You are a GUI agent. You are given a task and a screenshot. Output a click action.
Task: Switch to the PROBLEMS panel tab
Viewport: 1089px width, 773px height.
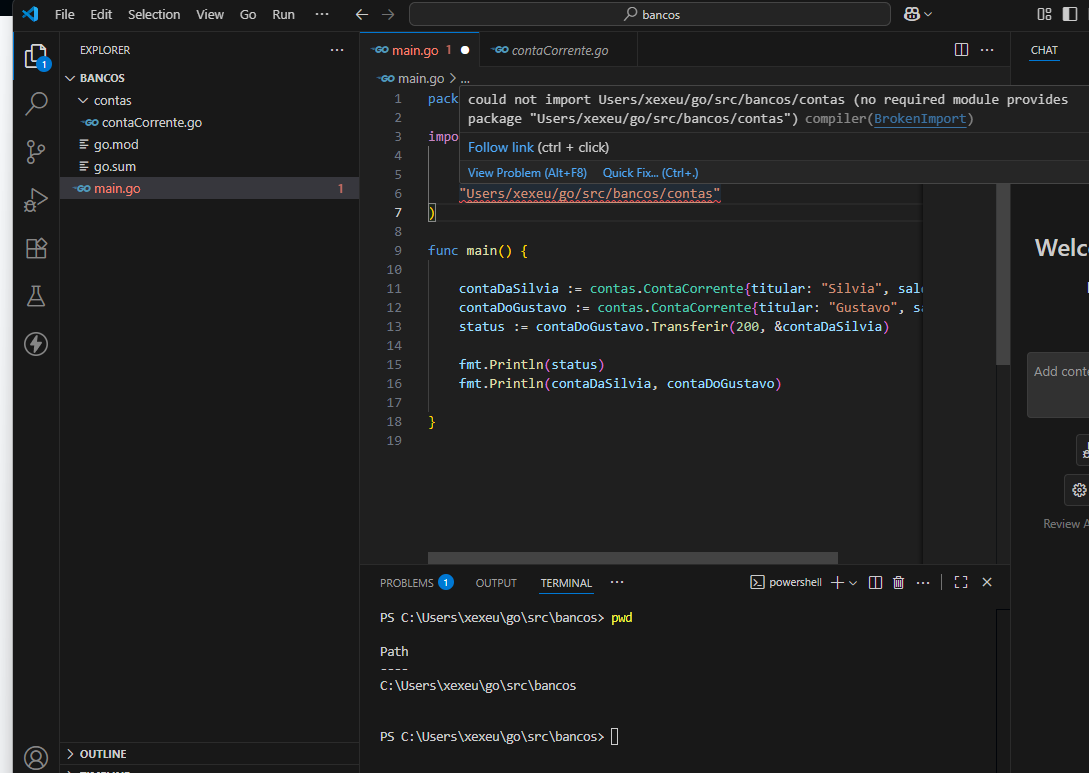point(416,583)
